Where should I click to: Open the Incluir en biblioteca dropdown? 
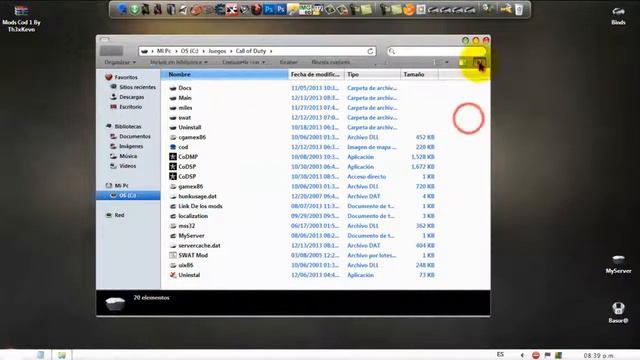pos(179,62)
